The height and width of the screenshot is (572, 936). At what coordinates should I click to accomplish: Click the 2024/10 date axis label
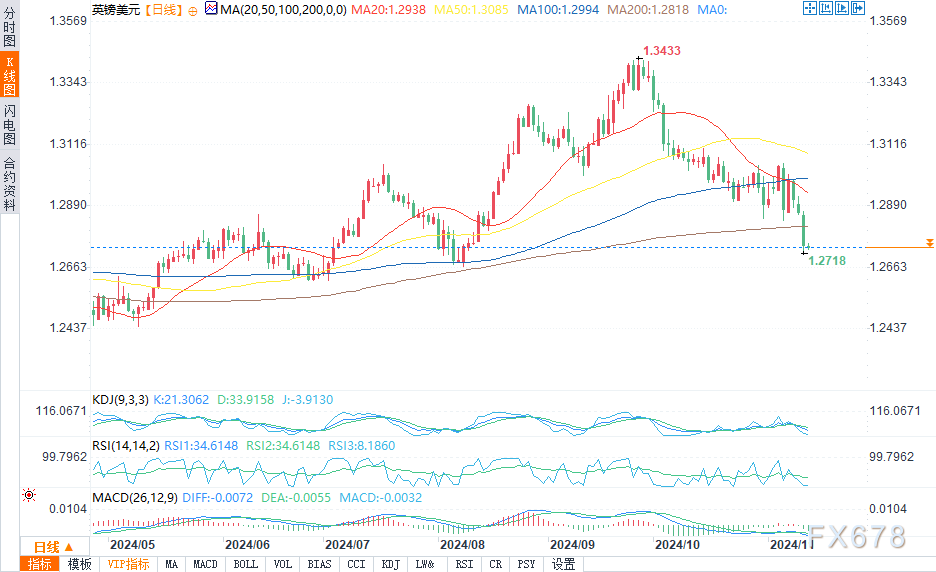pos(677,544)
